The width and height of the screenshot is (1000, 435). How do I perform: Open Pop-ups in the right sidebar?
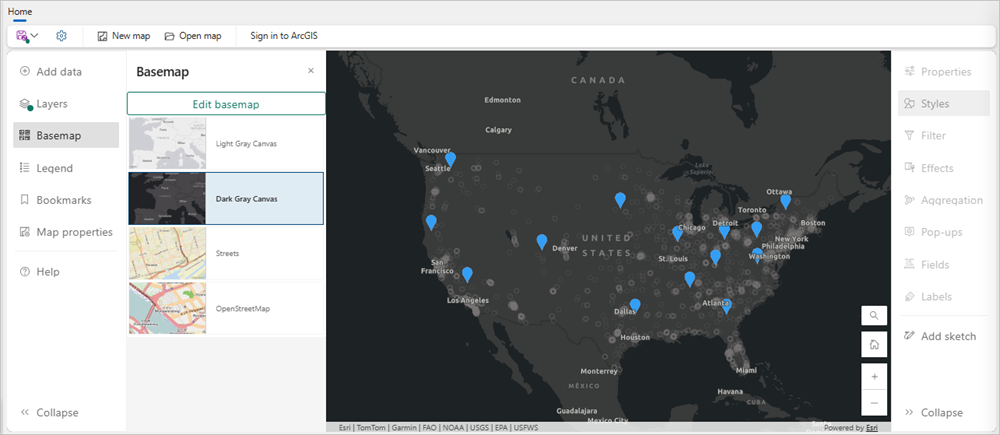click(944, 232)
